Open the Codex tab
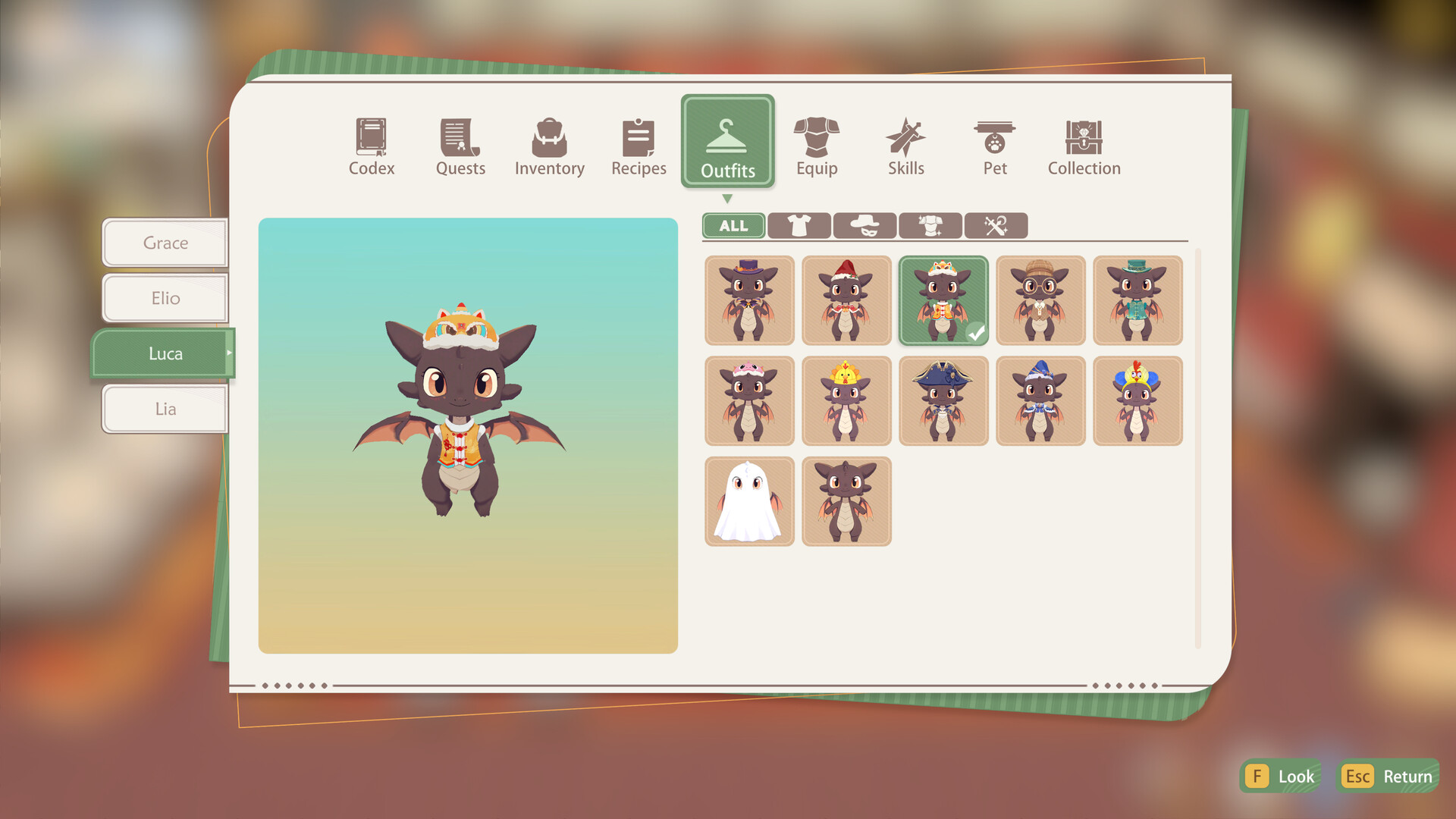The image size is (1456, 819). (x=371, y=144)
